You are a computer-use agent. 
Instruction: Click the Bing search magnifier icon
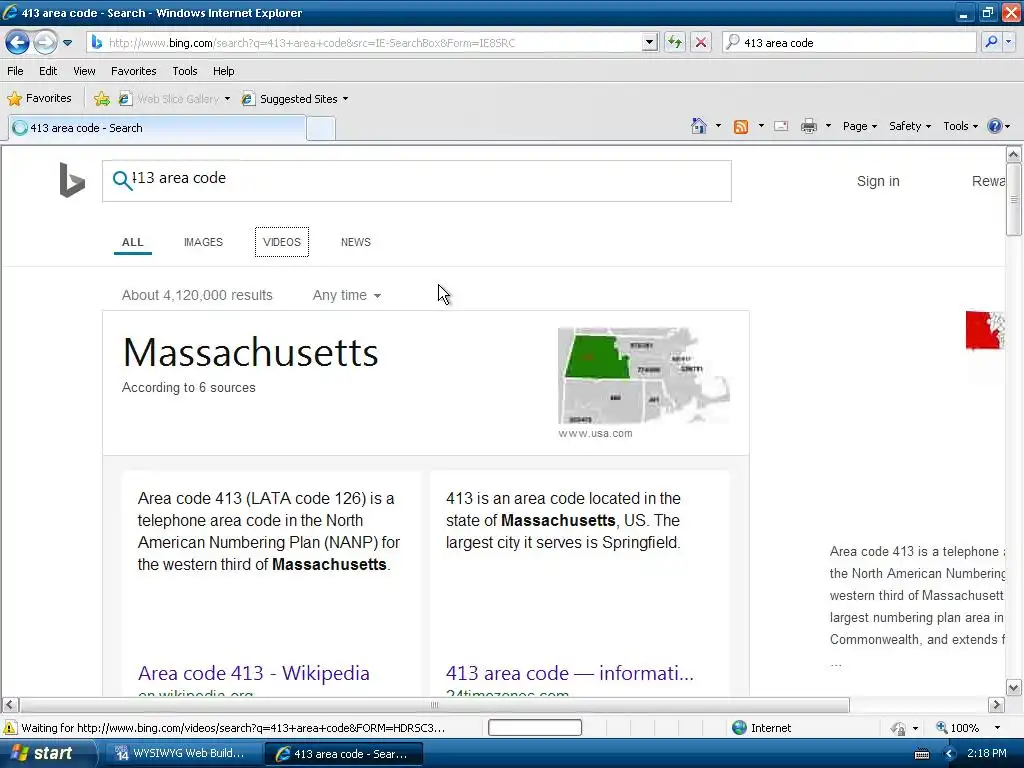121,180
